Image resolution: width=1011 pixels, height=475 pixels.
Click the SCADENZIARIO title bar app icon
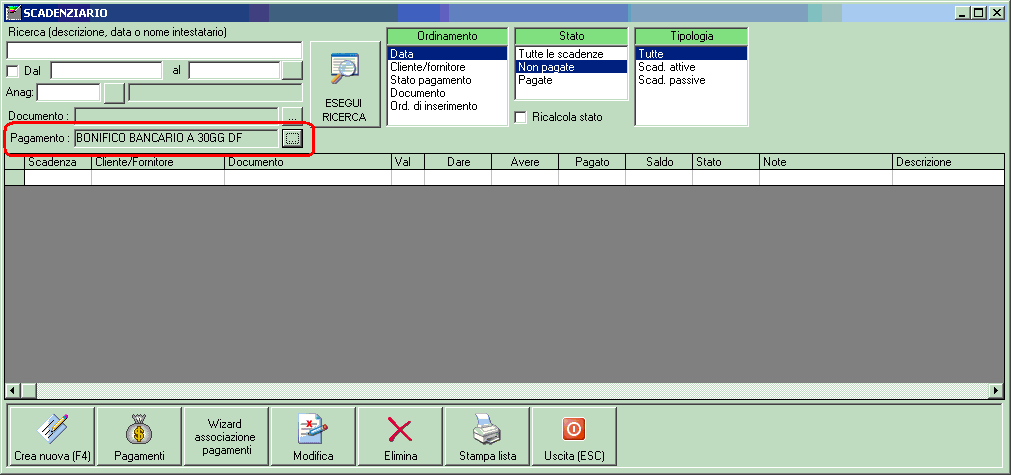pyautogui.click(x=12, y=12)
